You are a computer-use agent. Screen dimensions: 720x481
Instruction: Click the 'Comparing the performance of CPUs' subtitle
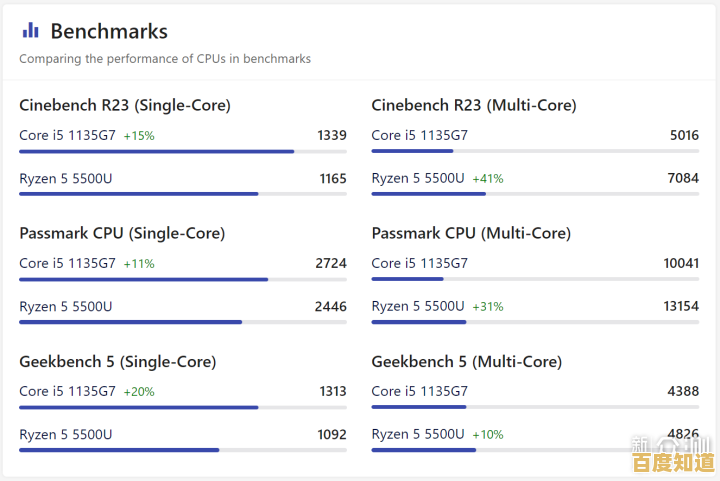(165, 59)
